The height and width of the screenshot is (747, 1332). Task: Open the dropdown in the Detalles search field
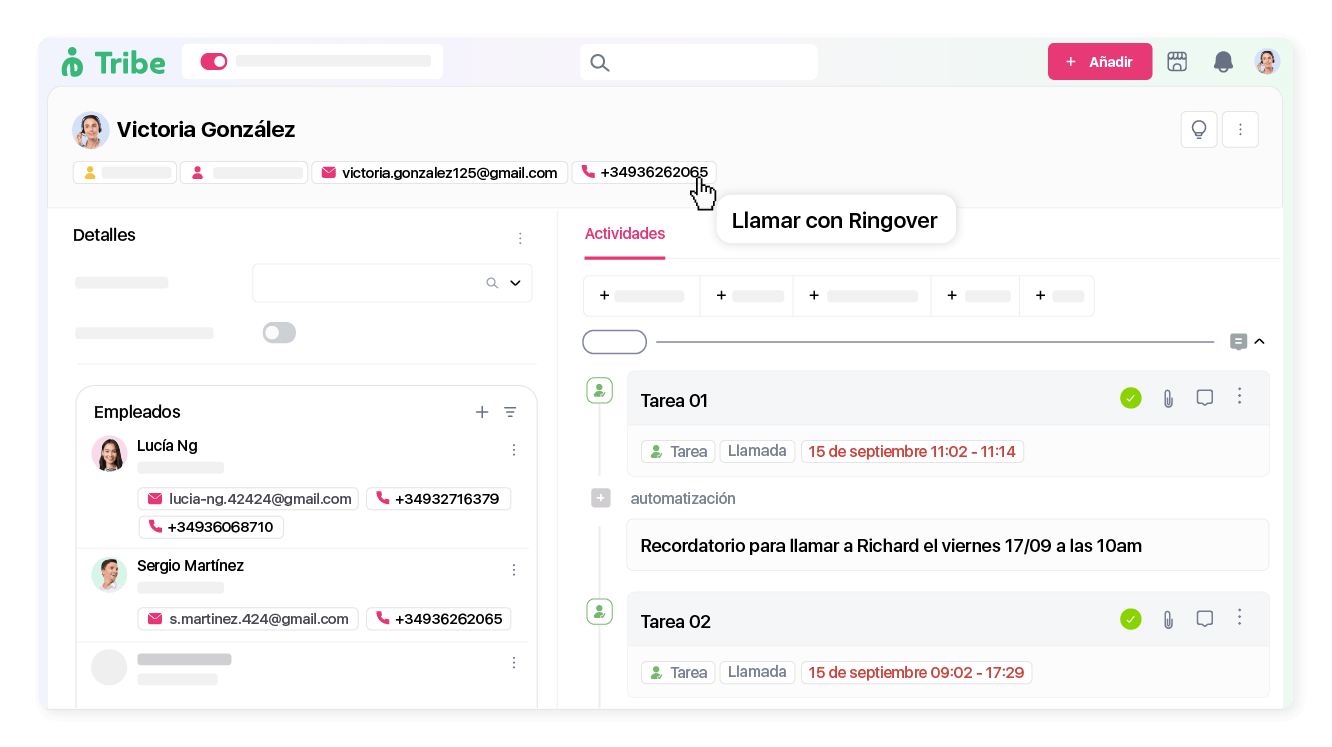[516, 283]
